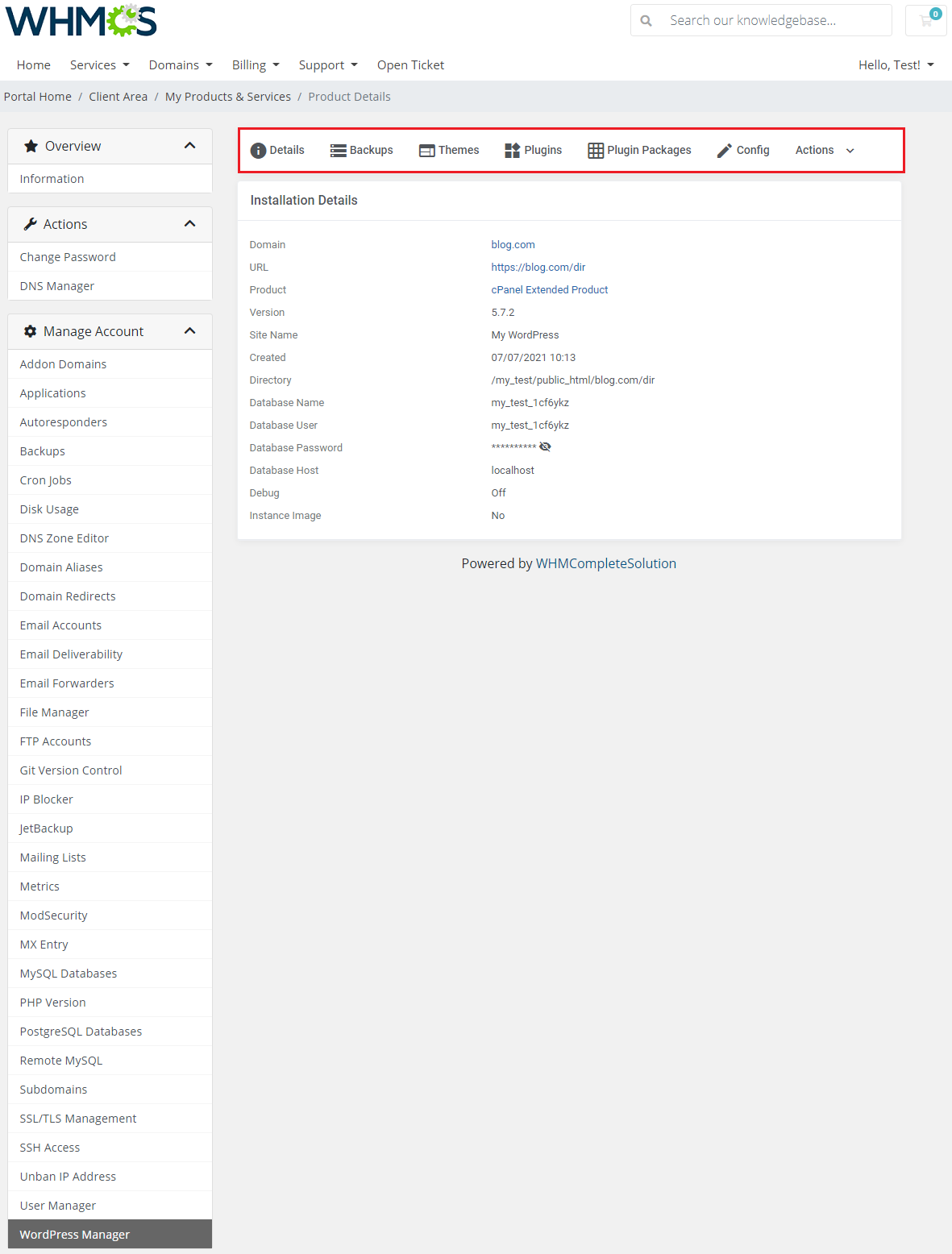The width and height of the screenshot is (952, 1254).
Task: Open the https://blog.com/dir URL link
Action: tap(538, 268)
